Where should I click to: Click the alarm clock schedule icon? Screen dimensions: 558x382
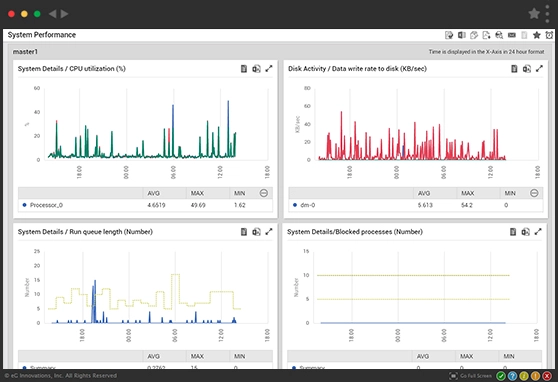549,35
